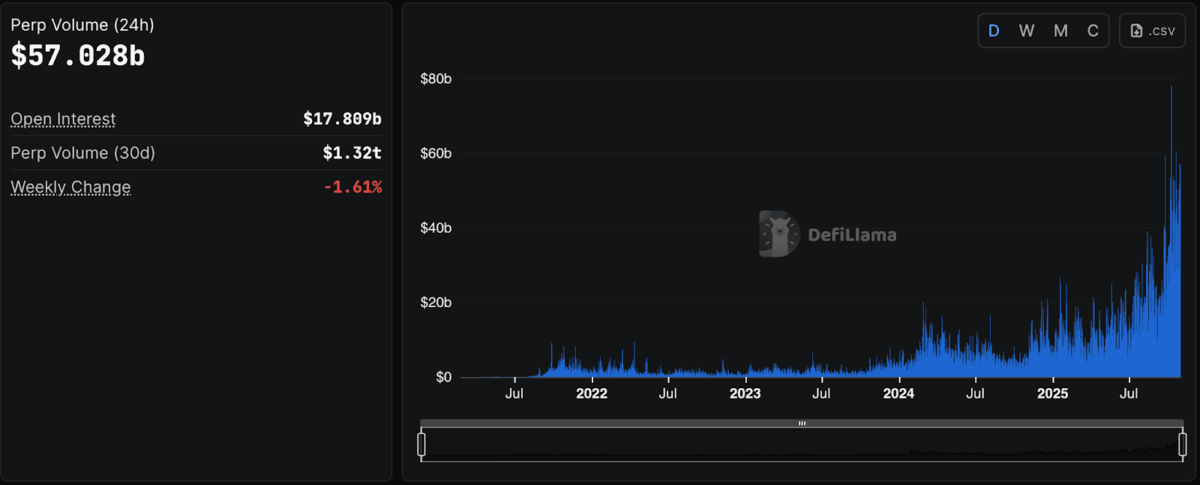Enable cumulative "C" chart mode
This screenshot has height=485, width=1200.
point(1093,31)
